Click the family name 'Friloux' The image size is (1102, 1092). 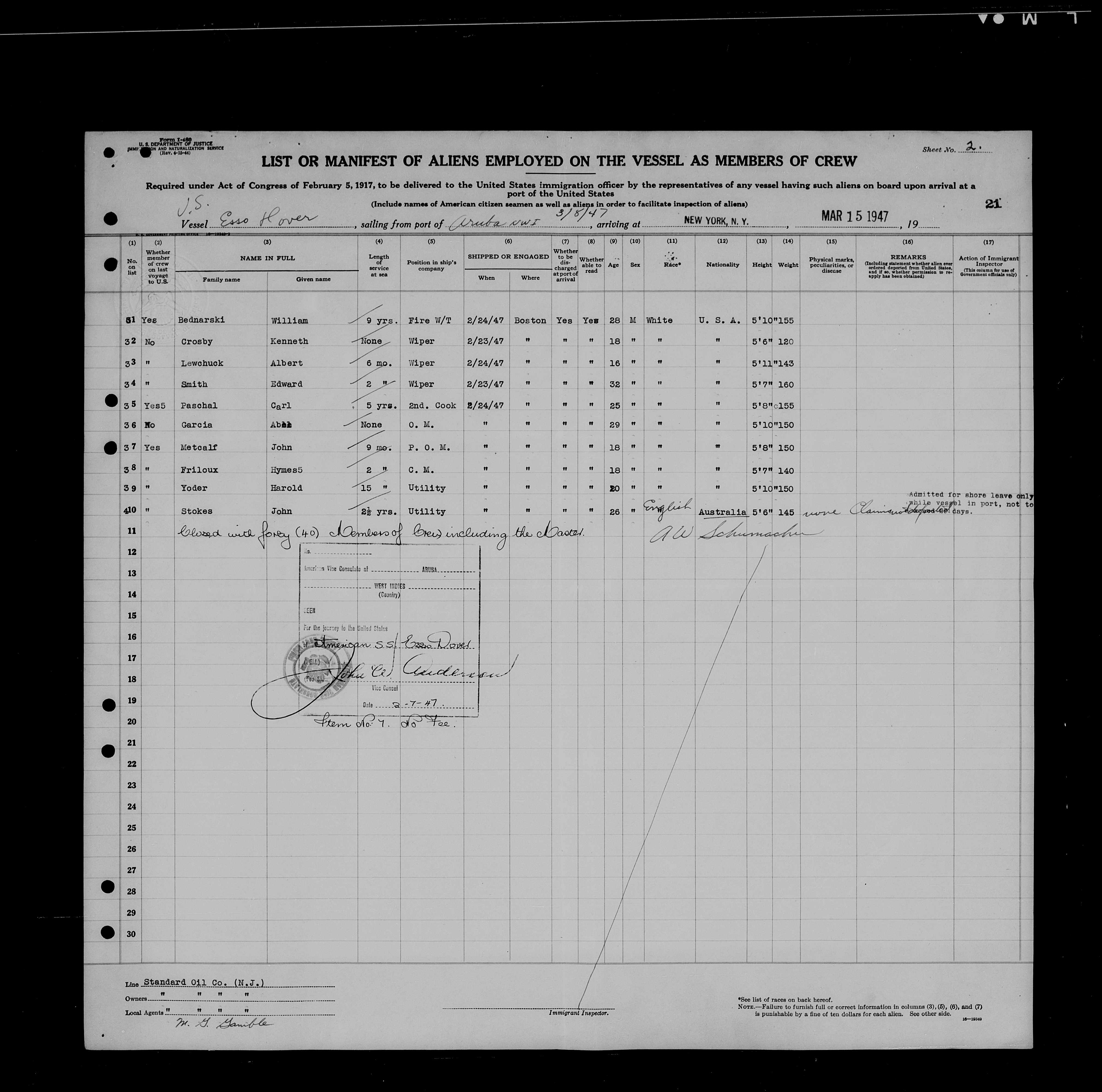tap(200, 470)
